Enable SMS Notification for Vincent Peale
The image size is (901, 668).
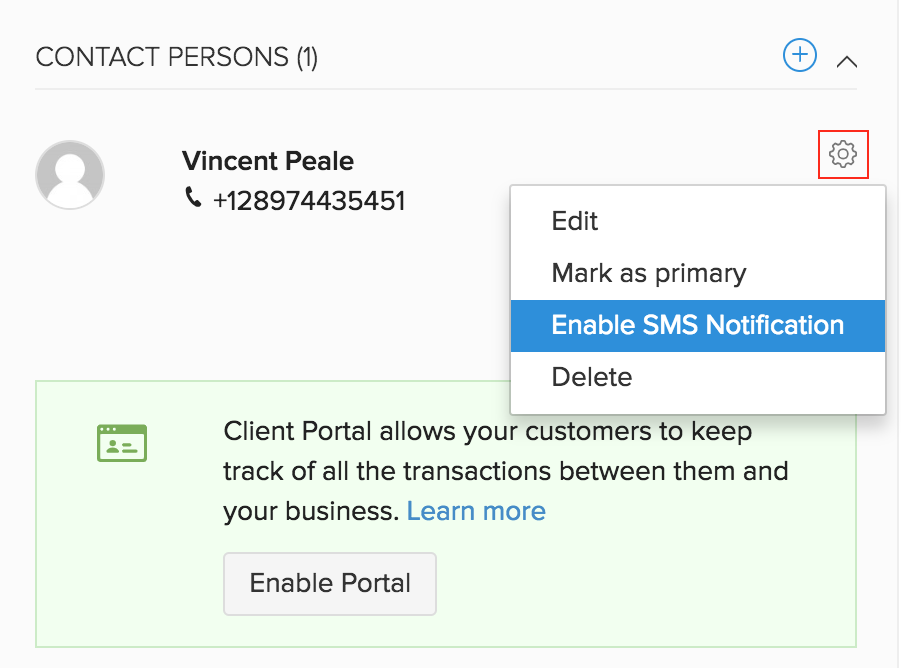coord(697,325)
